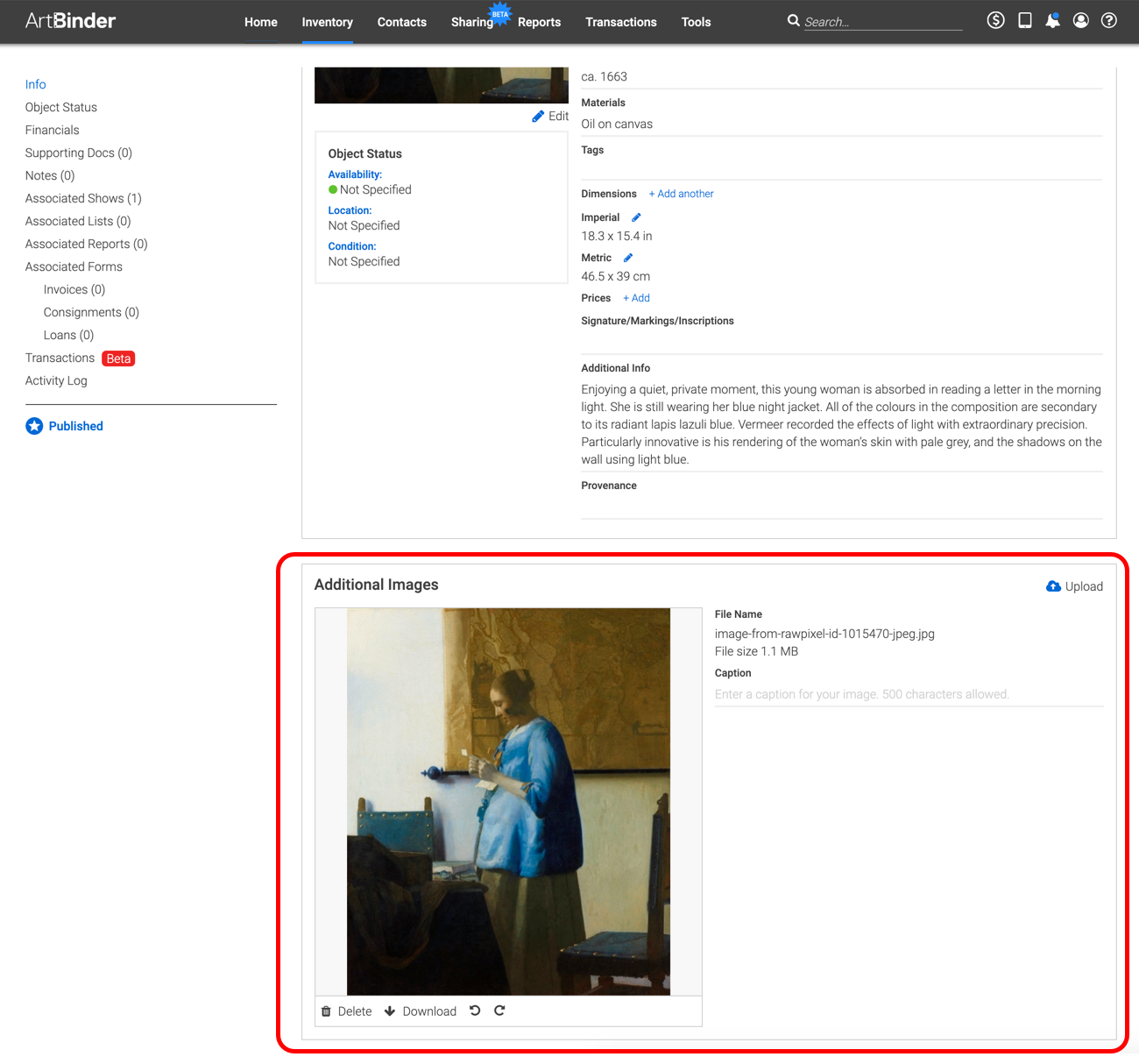Viewport: 1139px width, 1064px height.
Task: Click the additional Vermeer painting image
Action: click(x=508, y=802)
